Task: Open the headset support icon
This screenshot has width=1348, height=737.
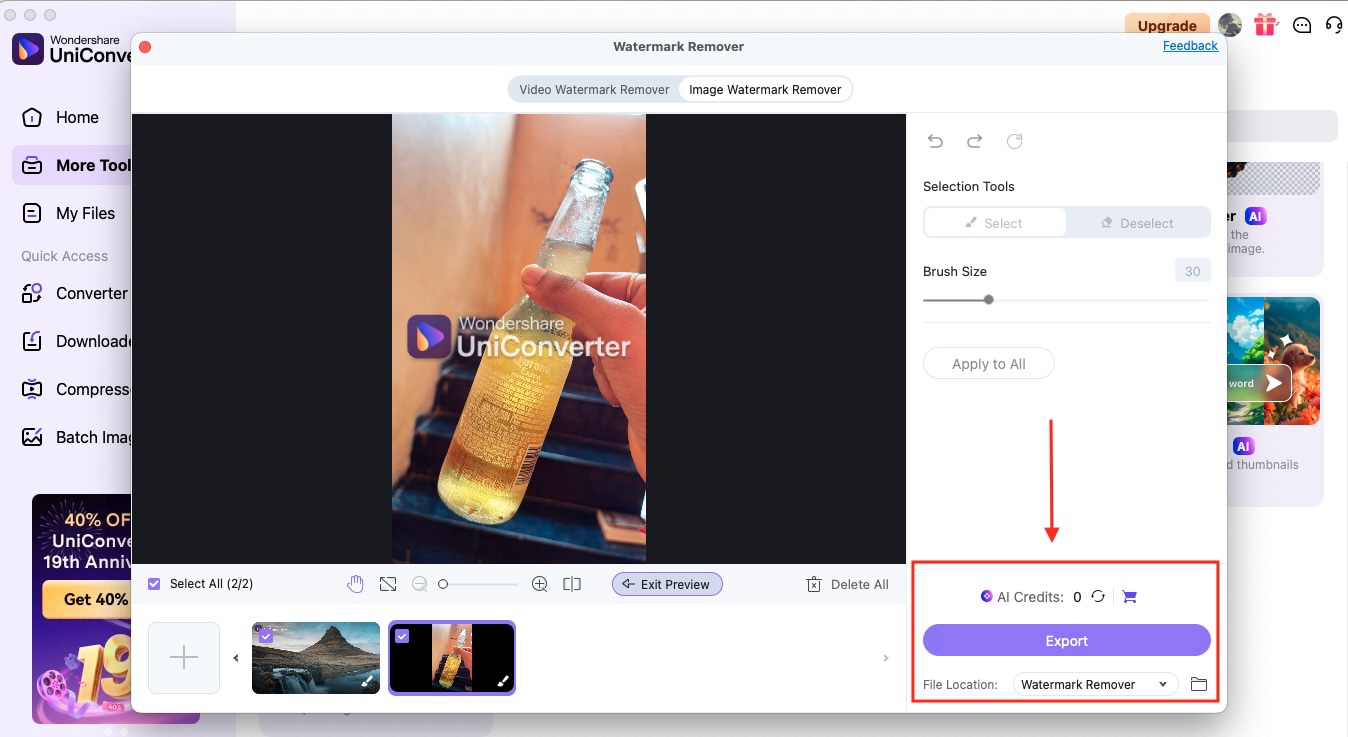Action: tap(1333, 26)
